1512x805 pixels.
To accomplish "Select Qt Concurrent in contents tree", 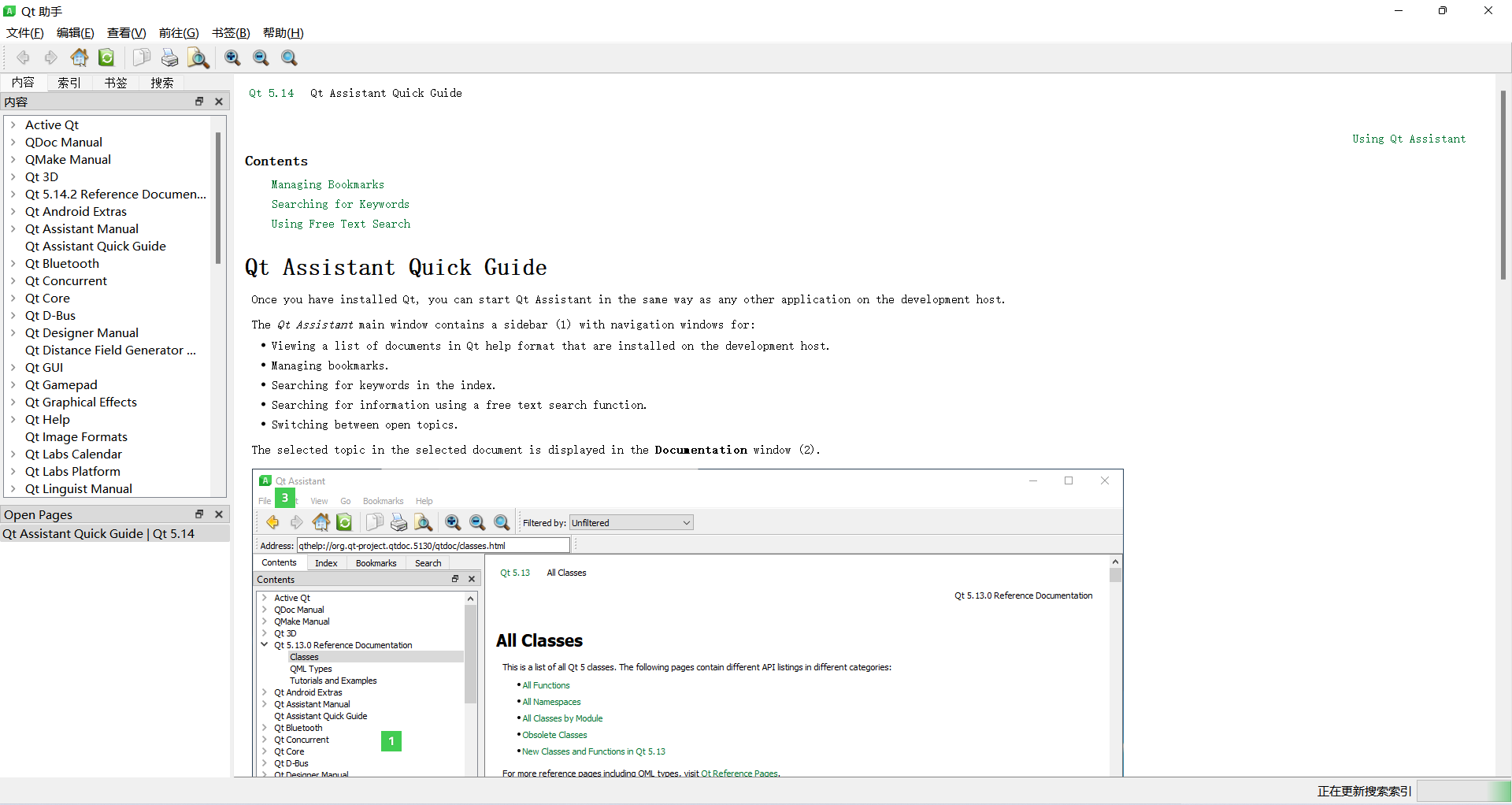I will 66,280.
